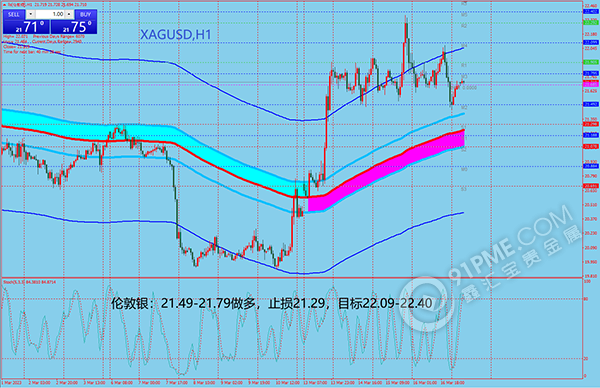Click the Stoch(5,3,3) indicator label

29,282
